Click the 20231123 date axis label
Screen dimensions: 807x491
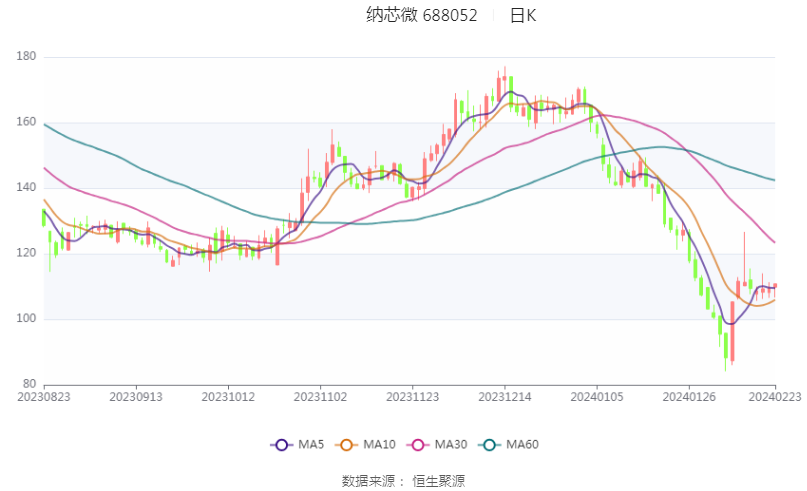(x=412, y=397)
